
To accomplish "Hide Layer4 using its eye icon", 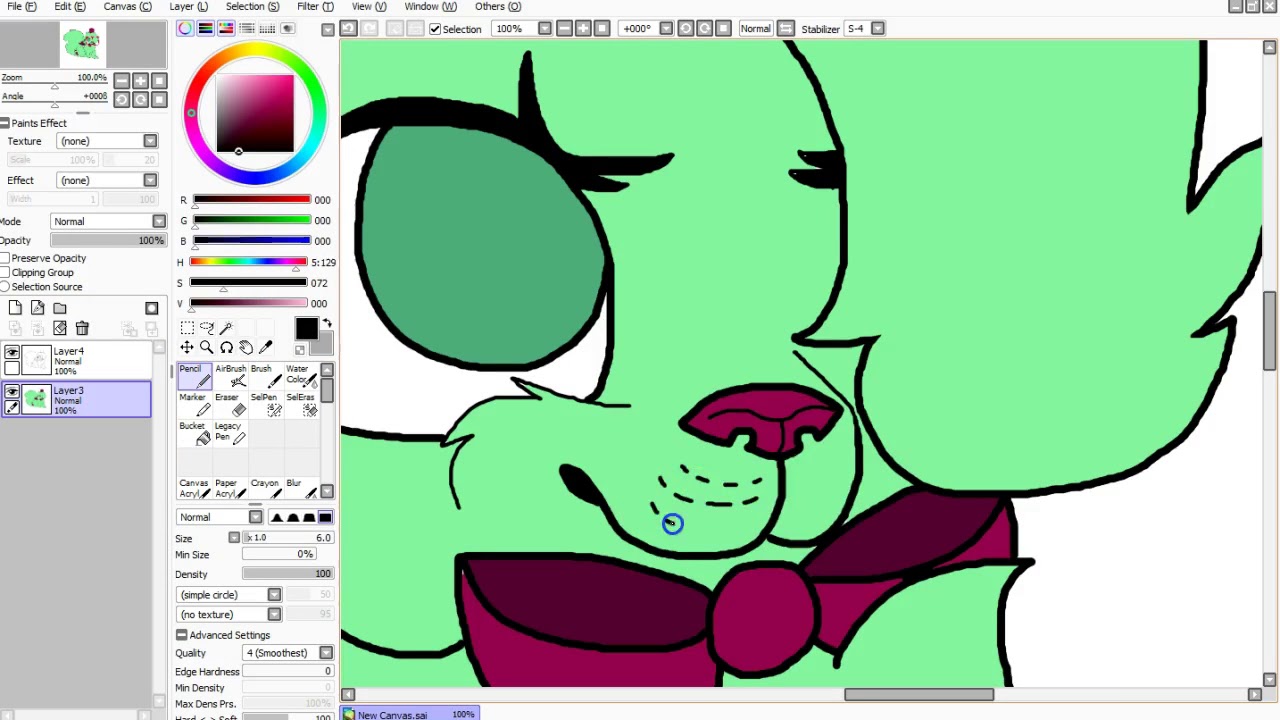I will coord(12,353).
